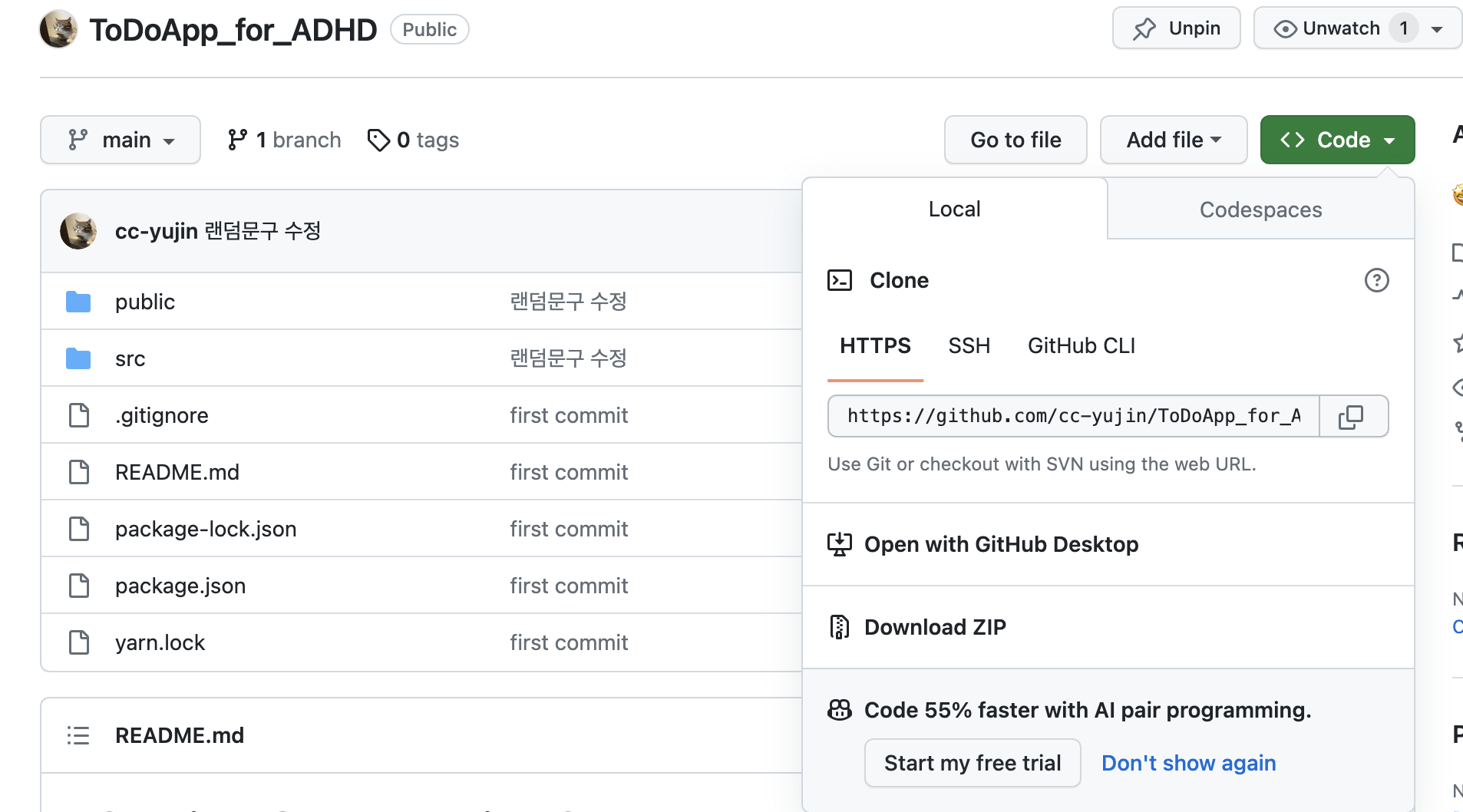The width and height of the screenshot is (1463, 812).
Task: Expand the Unwatch notifications dropdown arrow
Action: [1437, 29]
